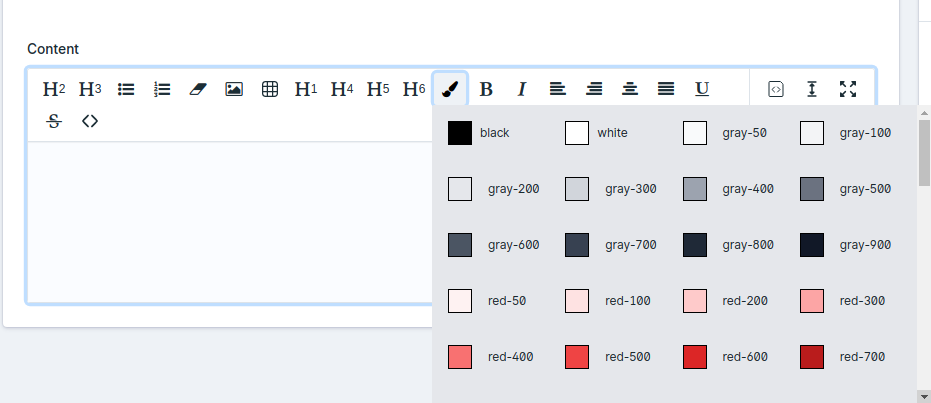Apply the gray-600 swatch

[460, 245]
